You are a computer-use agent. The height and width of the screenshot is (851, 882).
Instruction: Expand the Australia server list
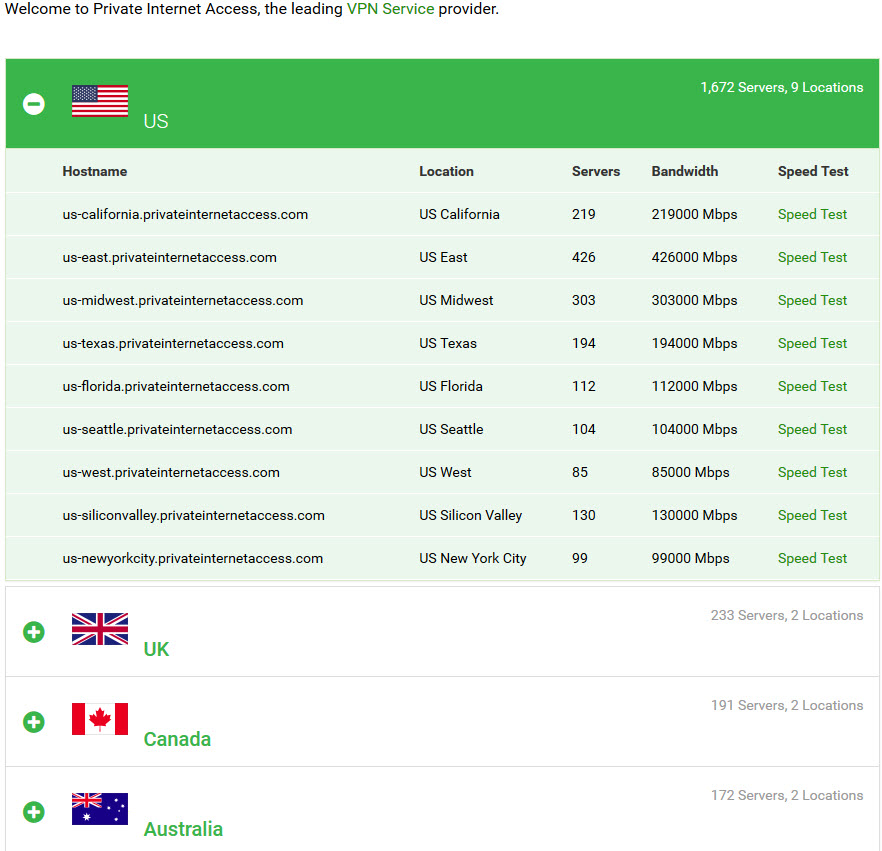click(34, 812)
